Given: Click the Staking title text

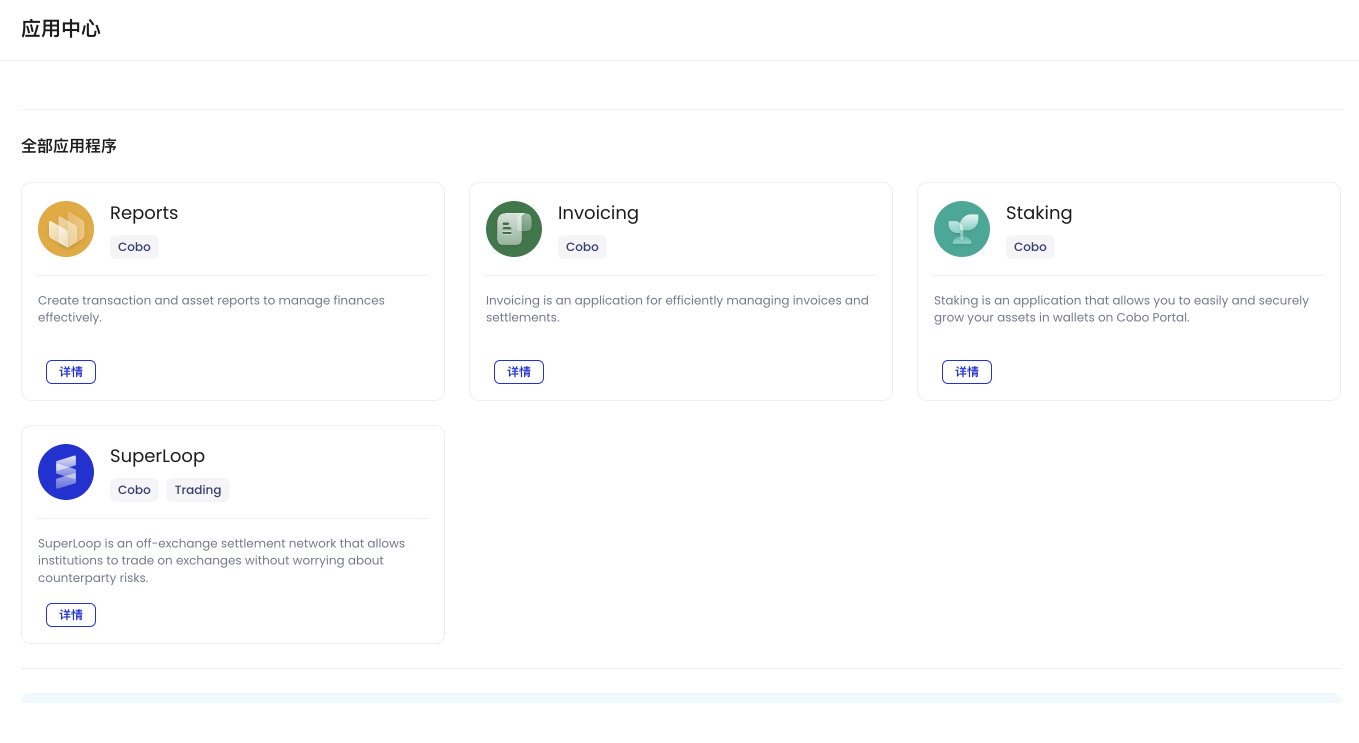Looking at the screenshot, I should (x=1039, y=213).
